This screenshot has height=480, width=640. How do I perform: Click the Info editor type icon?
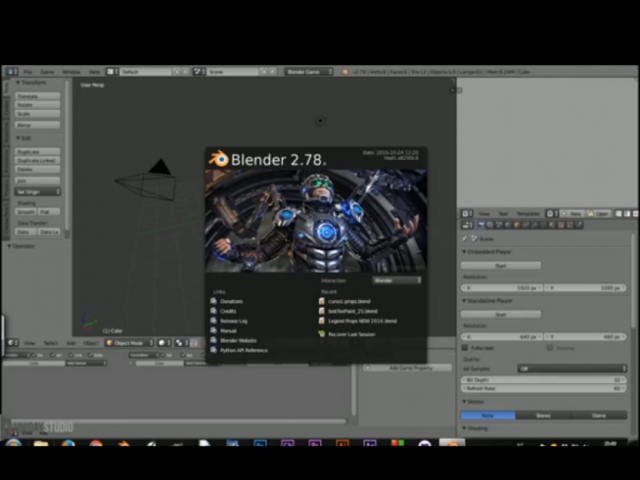pos(11,72)
